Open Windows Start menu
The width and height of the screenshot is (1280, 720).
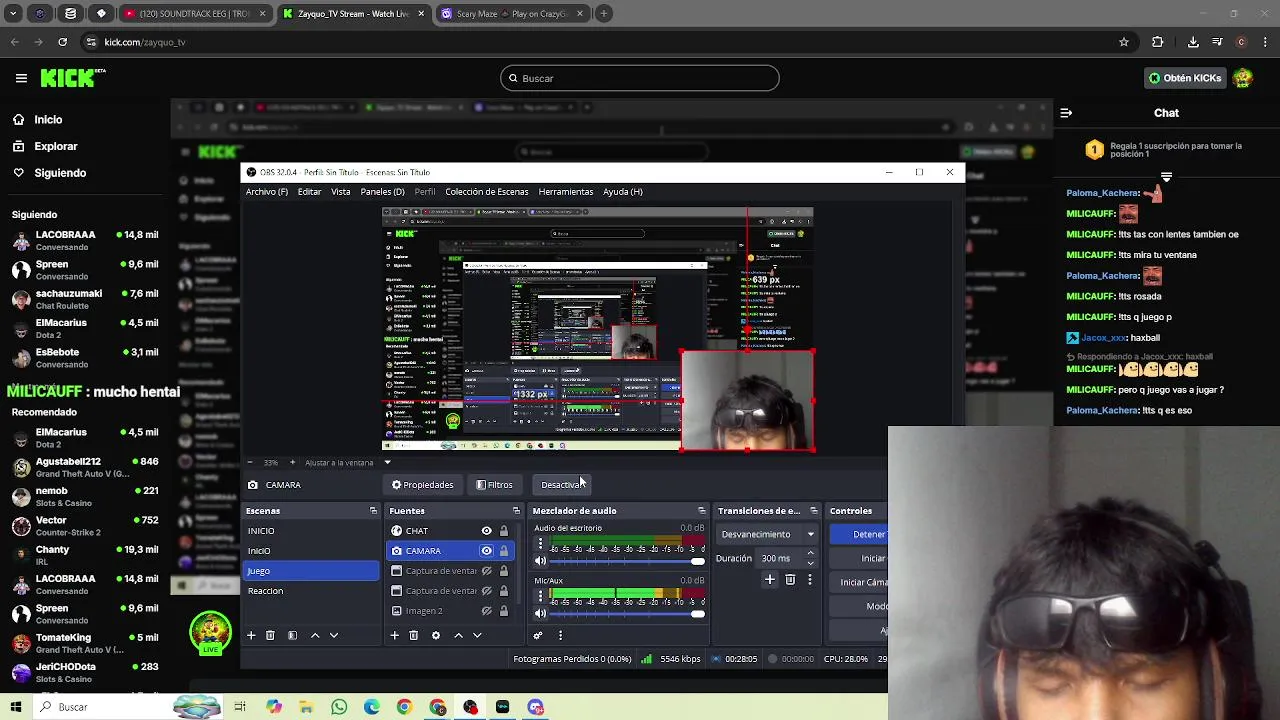(x=16, y=707)
